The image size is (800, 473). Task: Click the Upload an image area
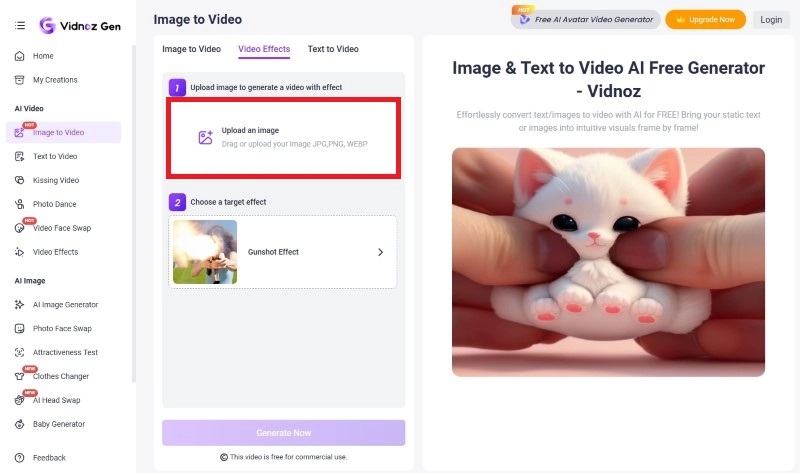pyautogui.click(x=284, y=138)
